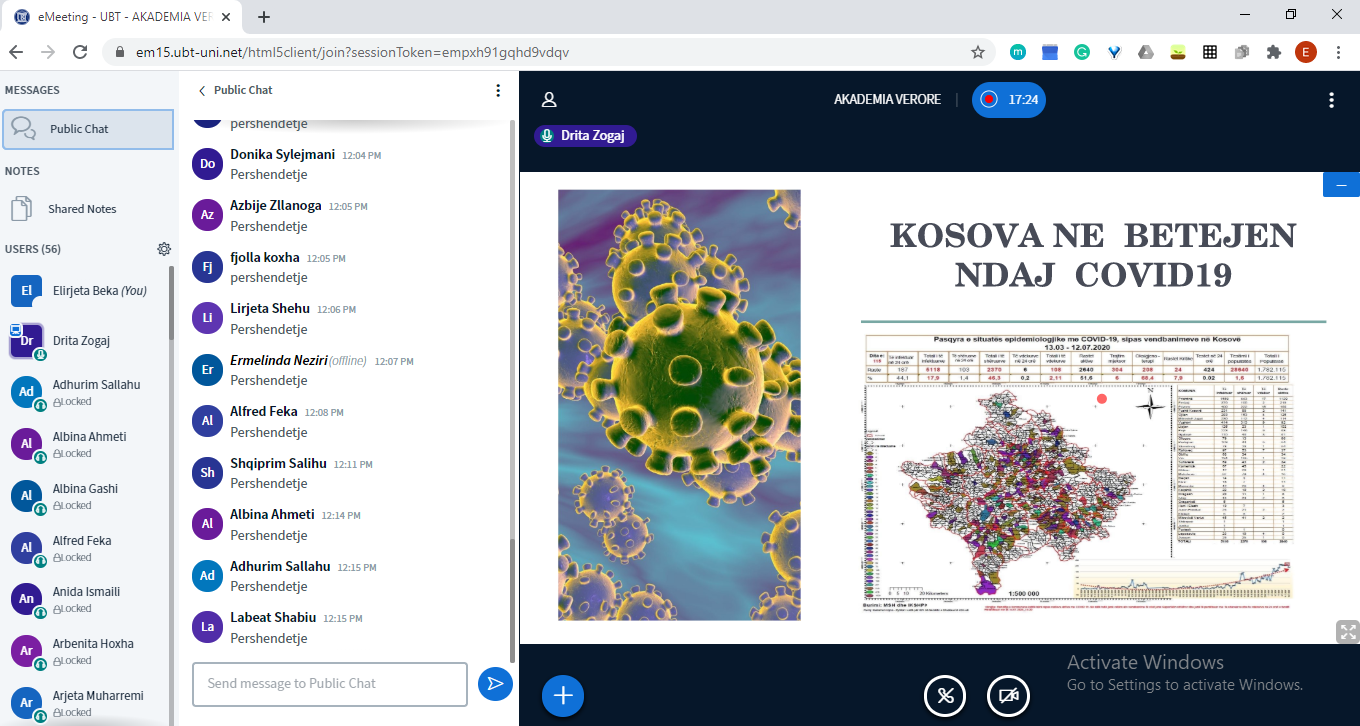Click the blue send message arrow button
The width and height of the screenshot is (1360, 726).
pos(494,684)
